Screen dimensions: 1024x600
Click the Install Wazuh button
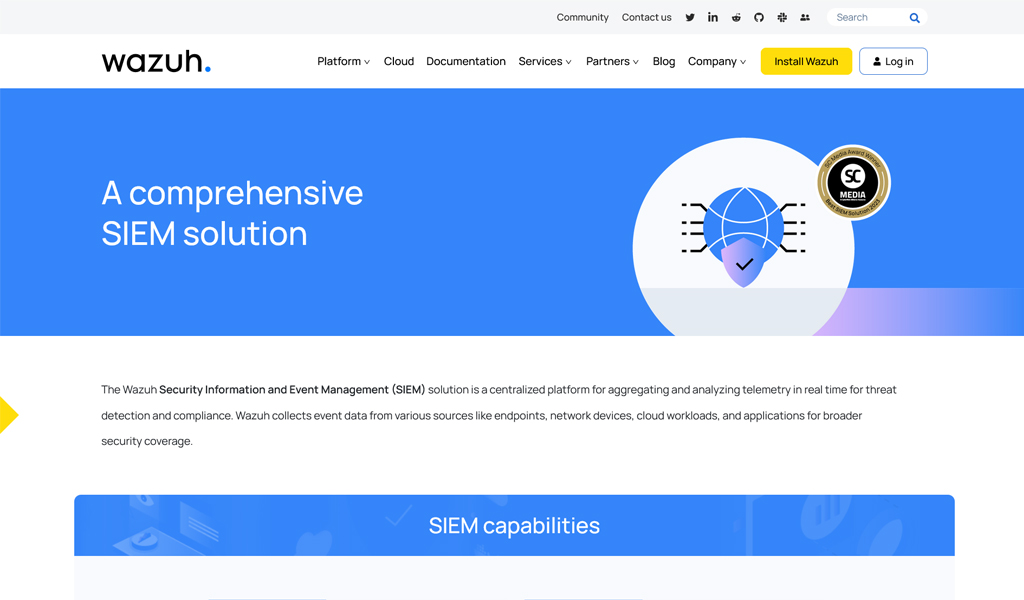pyautogui.click(x=806, y=61)
